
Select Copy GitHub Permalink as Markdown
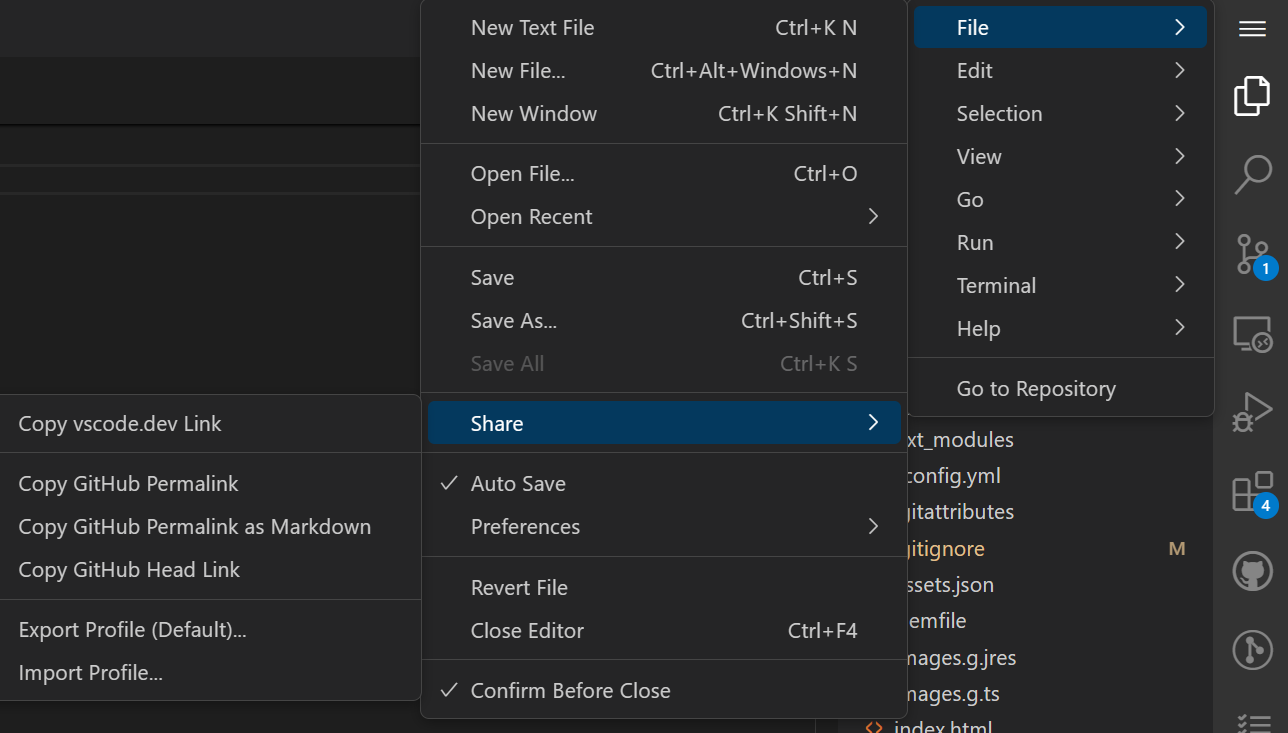tap(209, 527)
